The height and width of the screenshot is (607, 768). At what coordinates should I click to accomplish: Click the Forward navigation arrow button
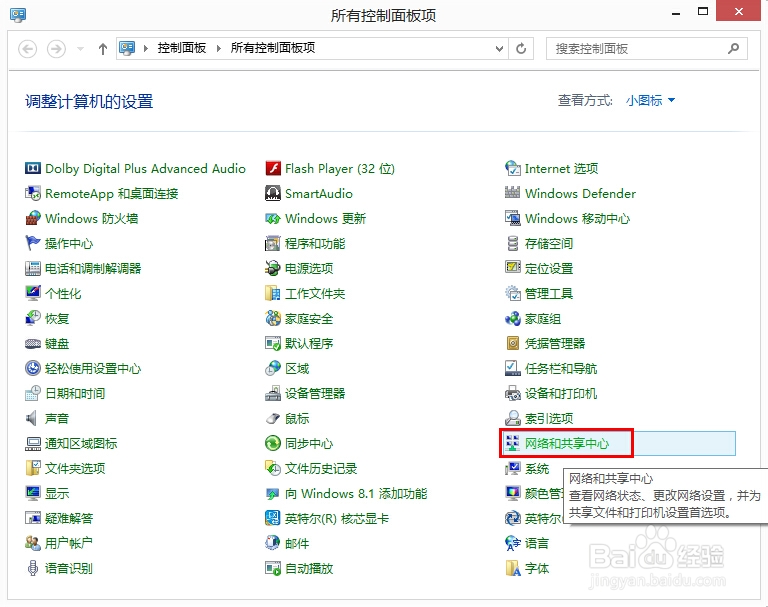point(56,49)
